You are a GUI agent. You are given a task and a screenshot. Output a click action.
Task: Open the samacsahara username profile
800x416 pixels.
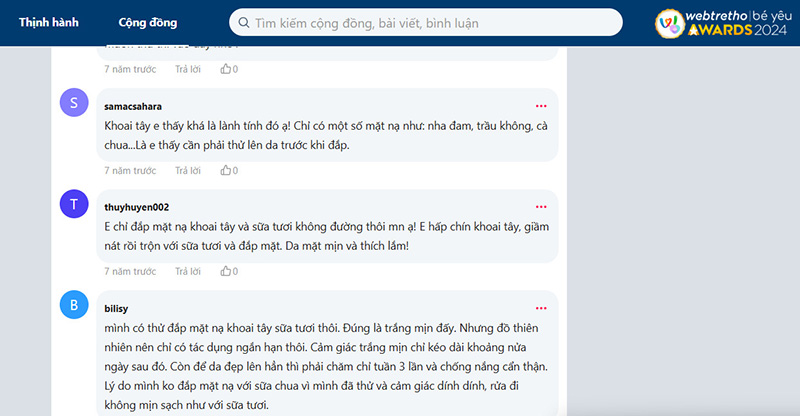point(133,106)
